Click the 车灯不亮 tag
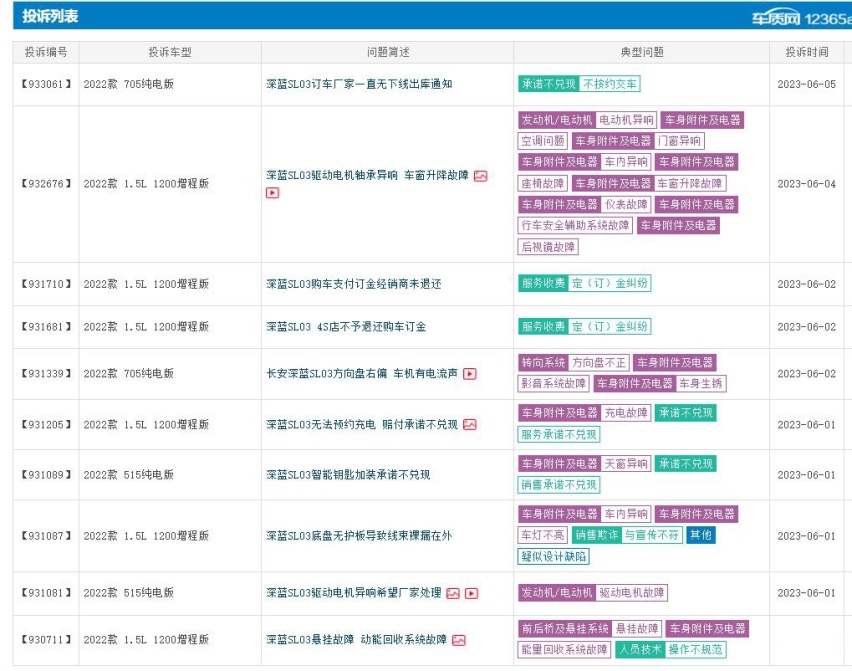Screen dimensions: 852x671 click(543, 535)
